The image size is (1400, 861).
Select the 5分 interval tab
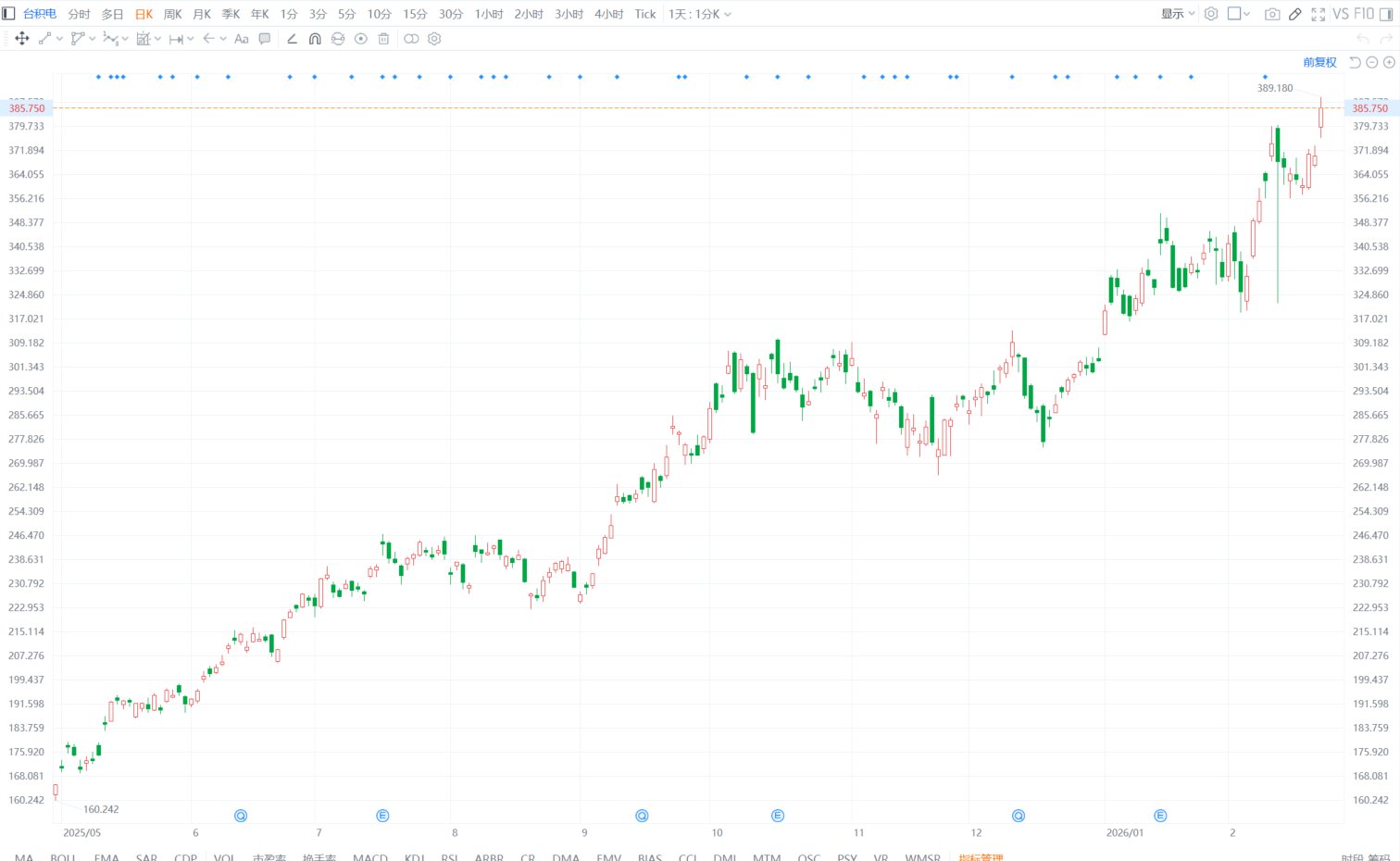[x=346, y=14]
